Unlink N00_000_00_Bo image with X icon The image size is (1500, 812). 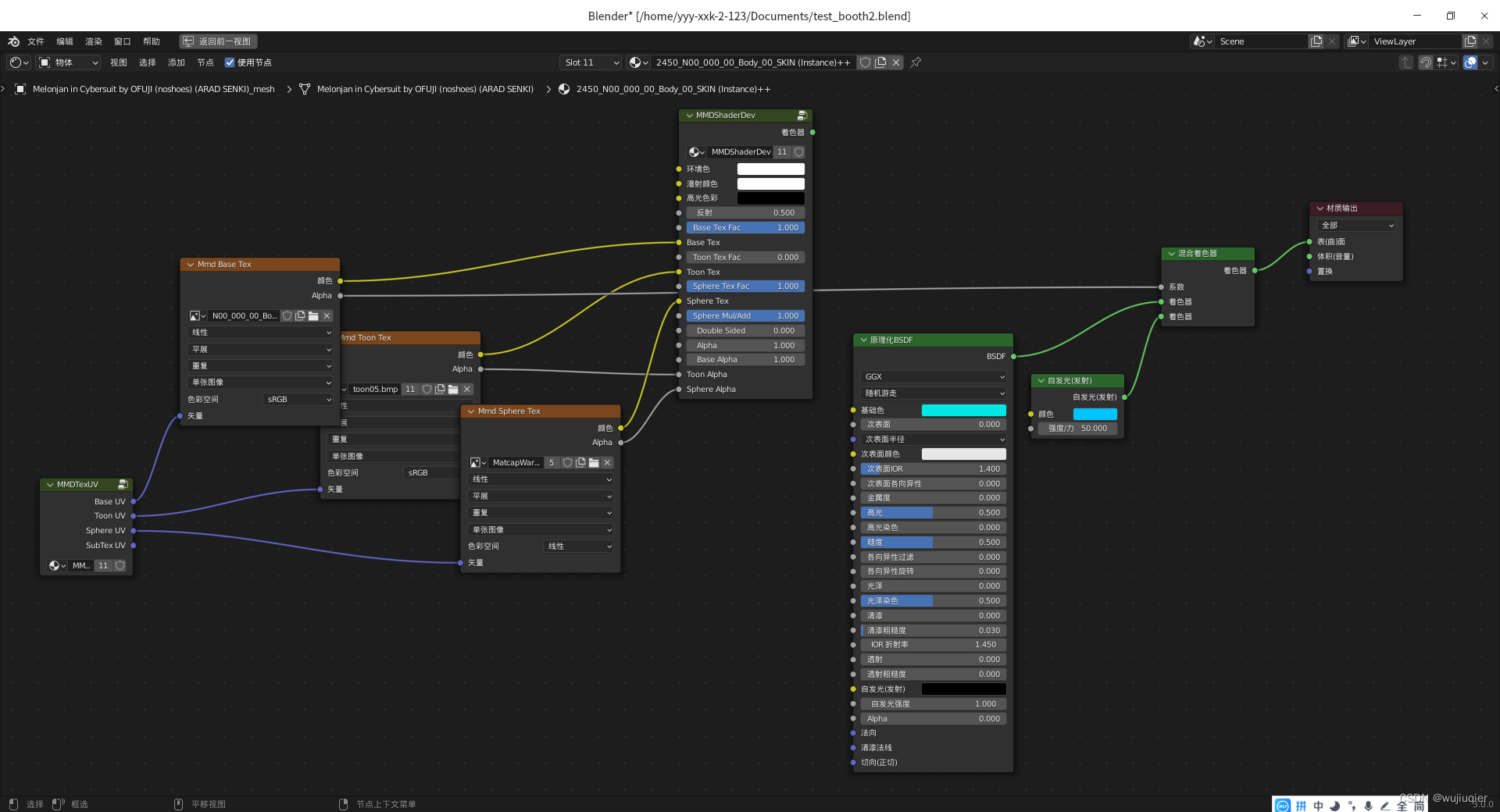(327, 316)
